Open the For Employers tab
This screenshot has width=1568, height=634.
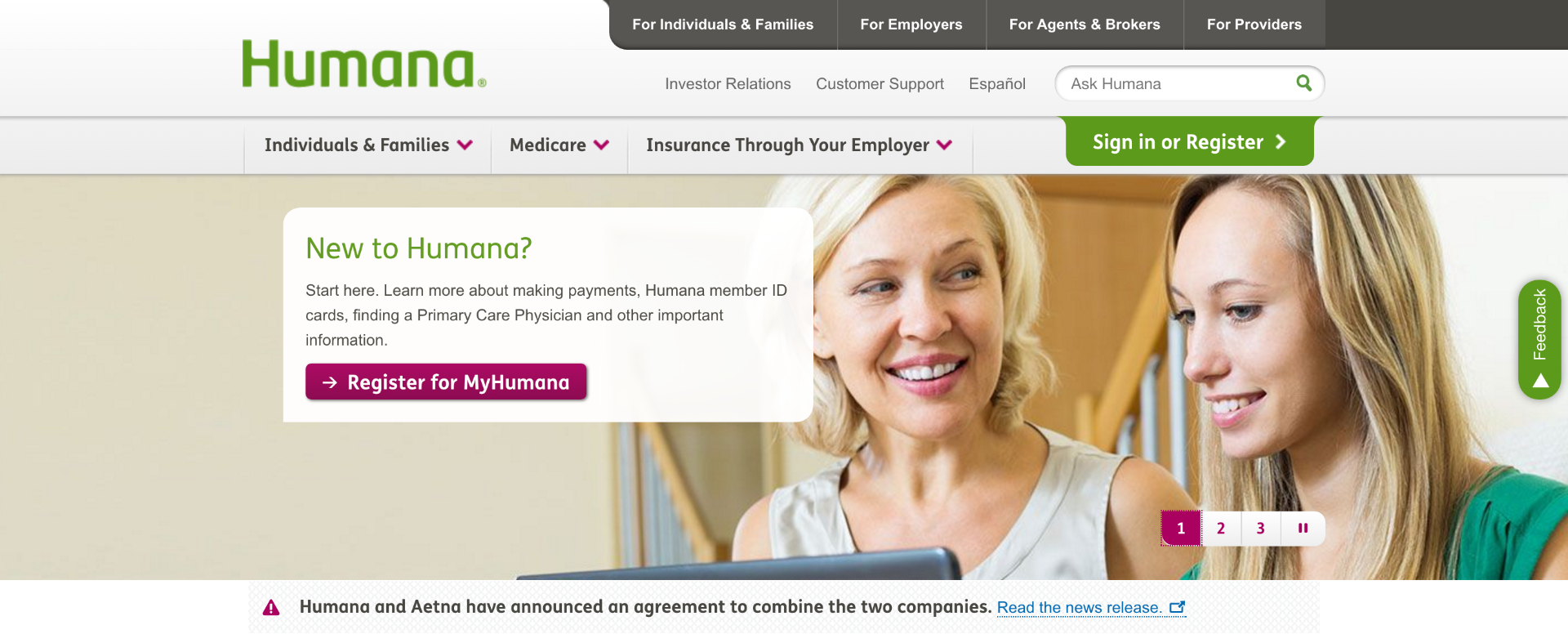point(911,25)
